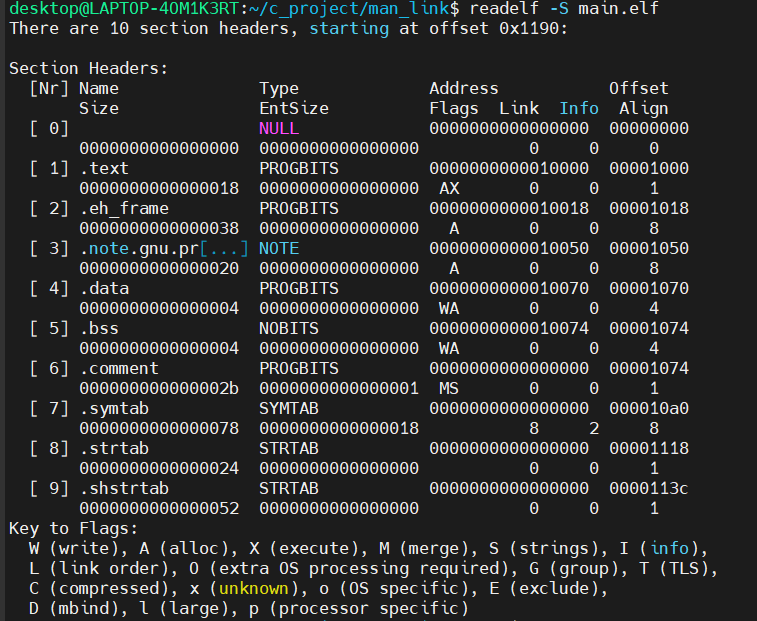This screenshot has height=621, width=757.
Task: Click the blue 'Info' column header
Action: pos(579,108)
